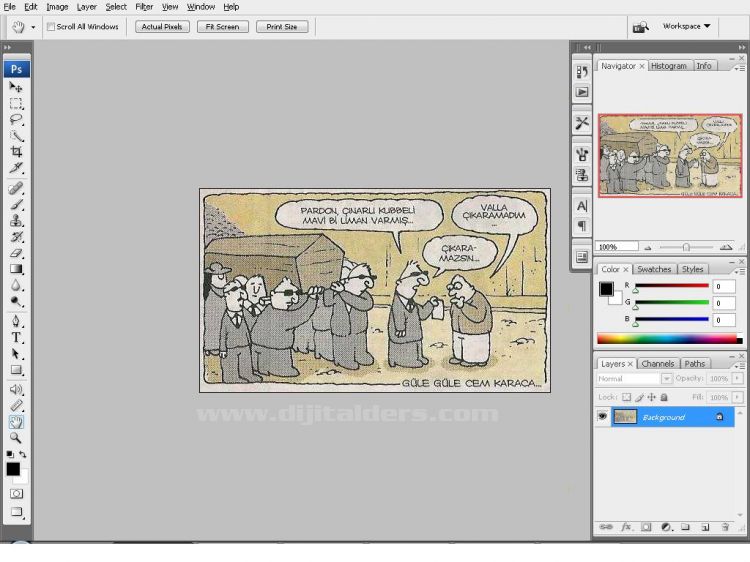Open the Hand tool preset picker arrow
Image resolution: width=750 pixels, height=562 pixels.
(33, 27)
